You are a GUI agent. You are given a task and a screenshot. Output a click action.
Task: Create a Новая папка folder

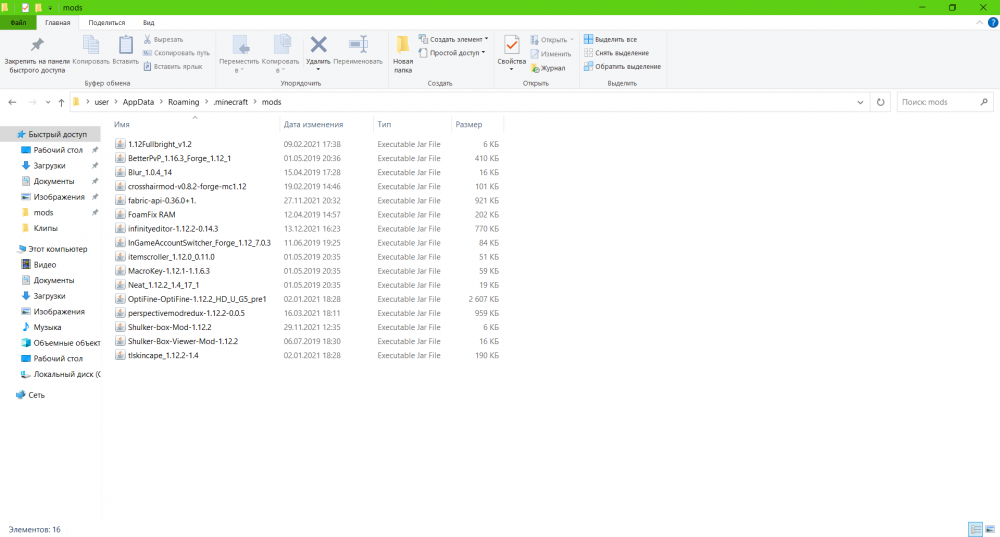[x=403, y=55]
